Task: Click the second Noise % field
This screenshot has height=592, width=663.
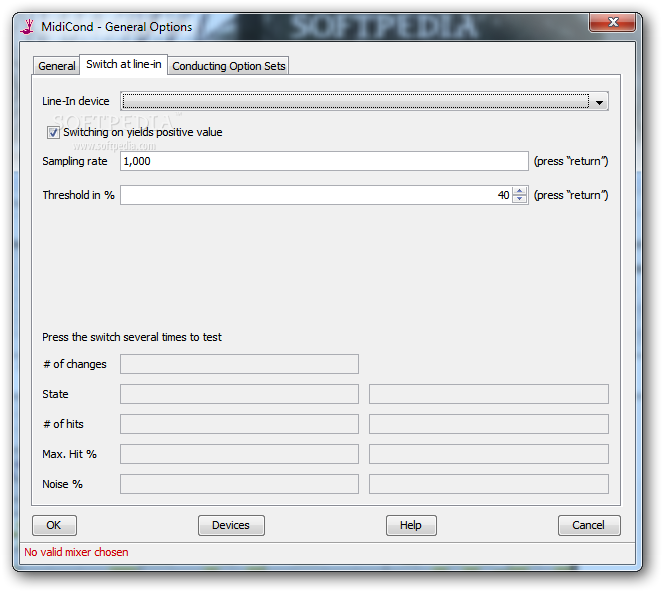Action: tap(489, 484)
